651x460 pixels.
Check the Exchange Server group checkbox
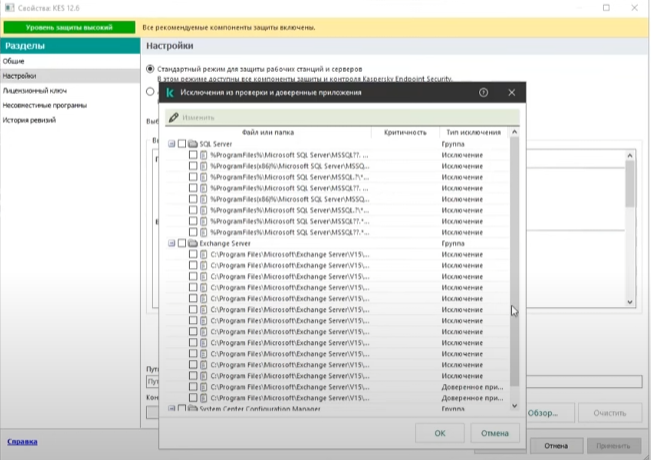coord(181,243)
